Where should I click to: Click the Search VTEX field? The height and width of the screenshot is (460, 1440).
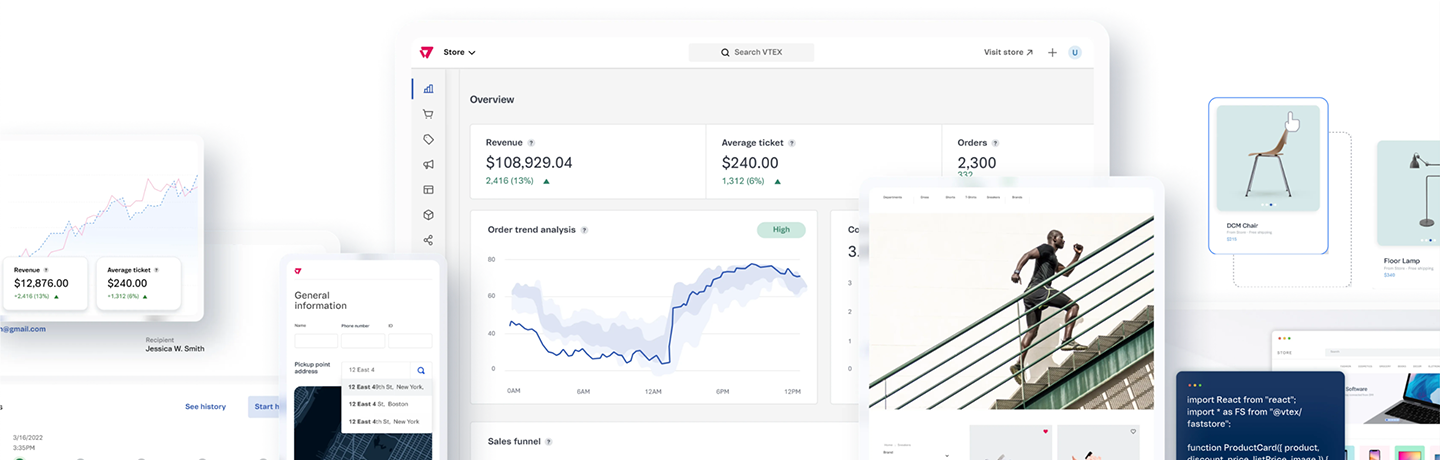[x=751, y=53]
